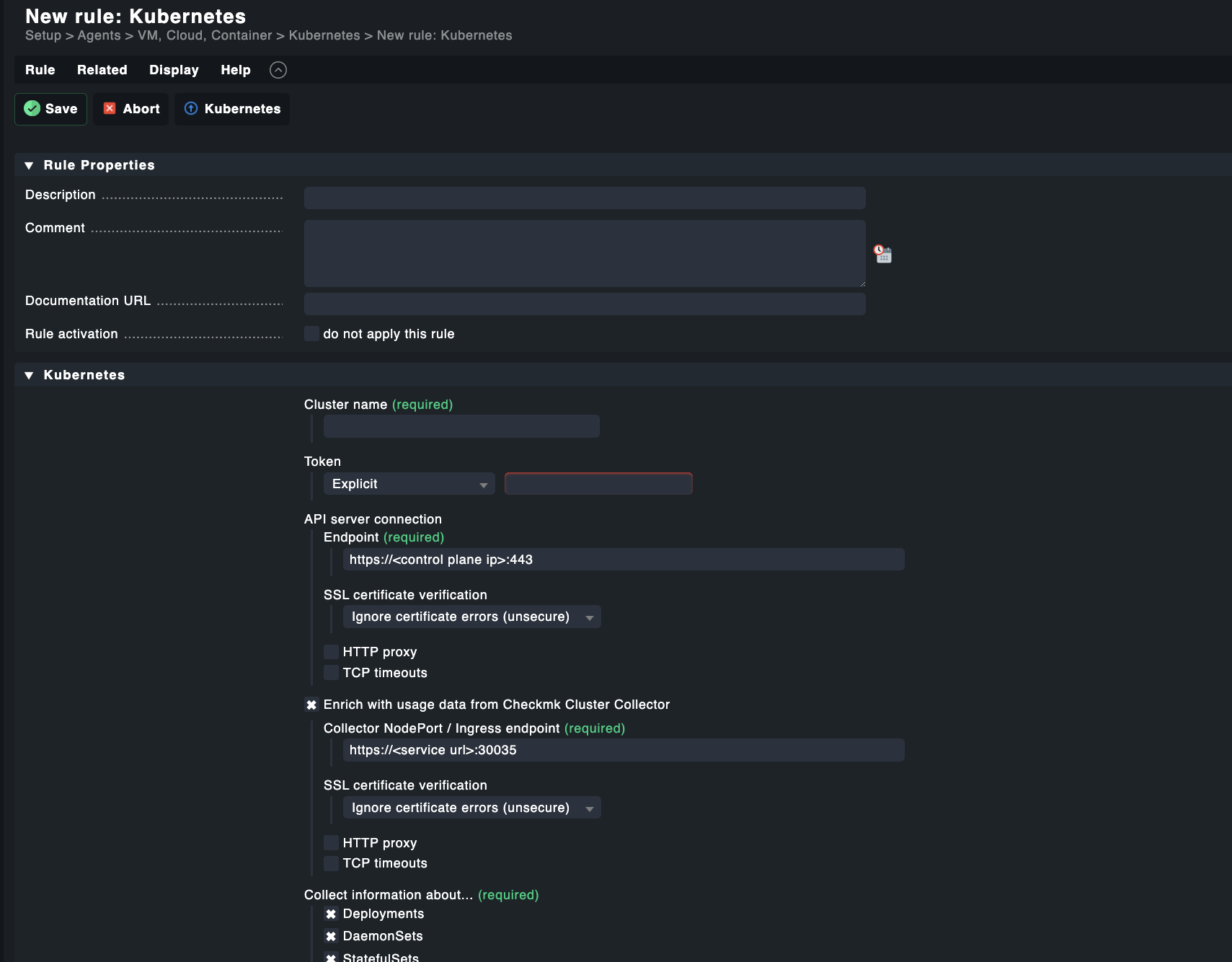Click the red X Abort icon
The height and width of the screenshot is (962, 1232).
(110, 108)
